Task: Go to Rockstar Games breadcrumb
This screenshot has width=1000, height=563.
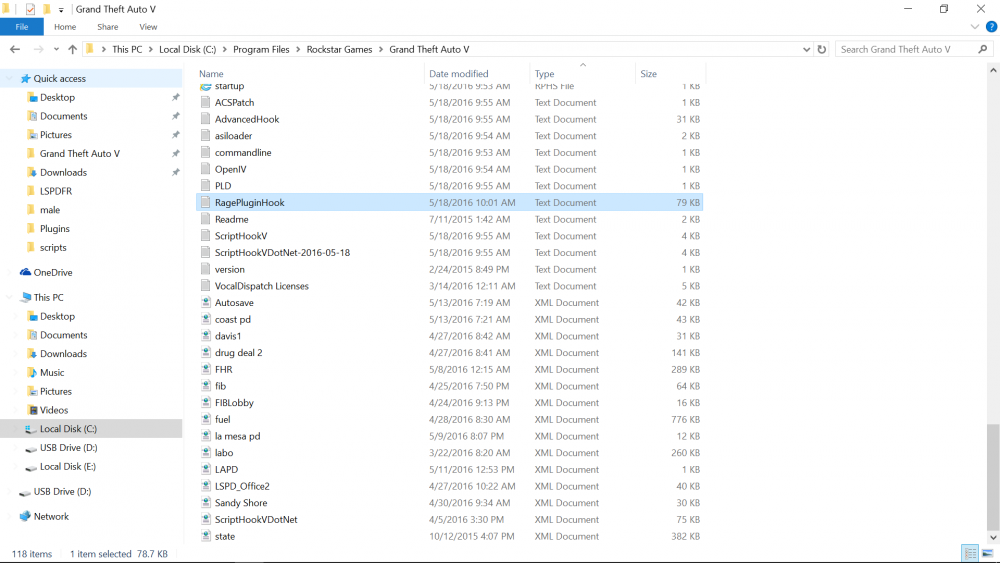Action: pos(339,49)
